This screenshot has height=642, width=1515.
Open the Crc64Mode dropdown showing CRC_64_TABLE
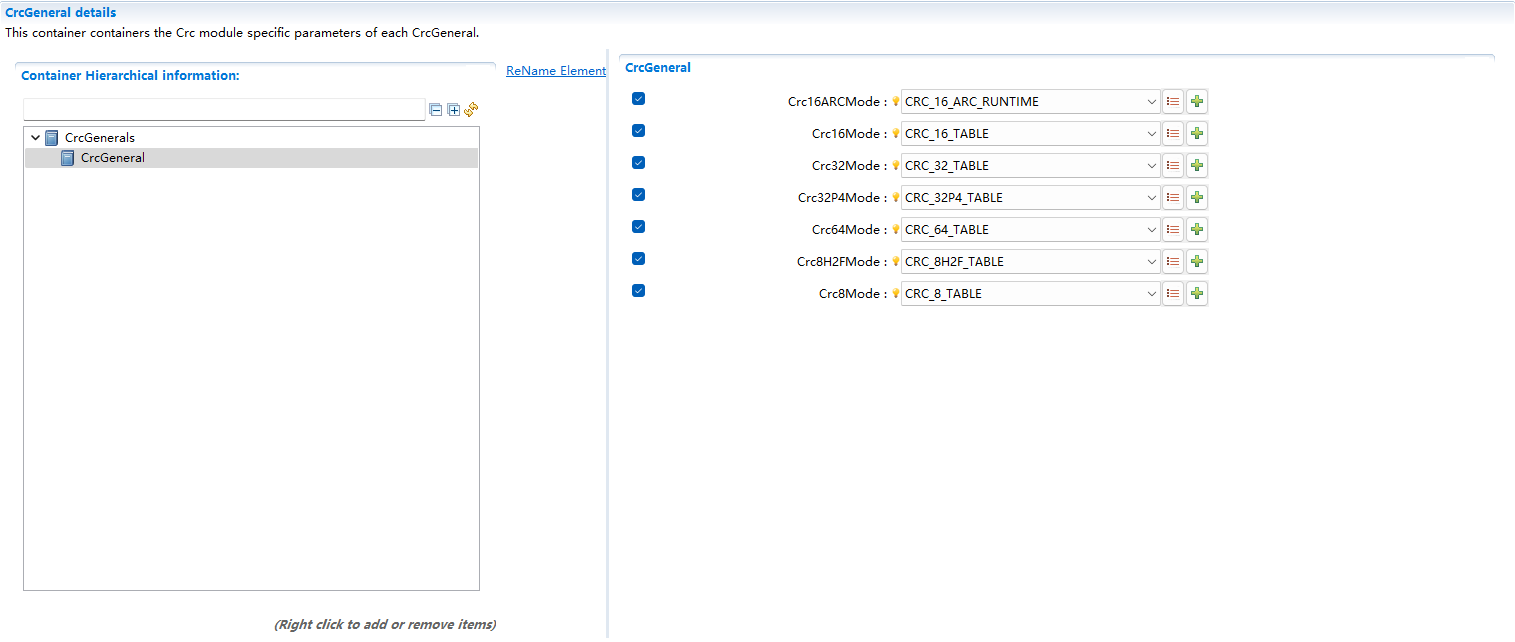coord(1030,230)
